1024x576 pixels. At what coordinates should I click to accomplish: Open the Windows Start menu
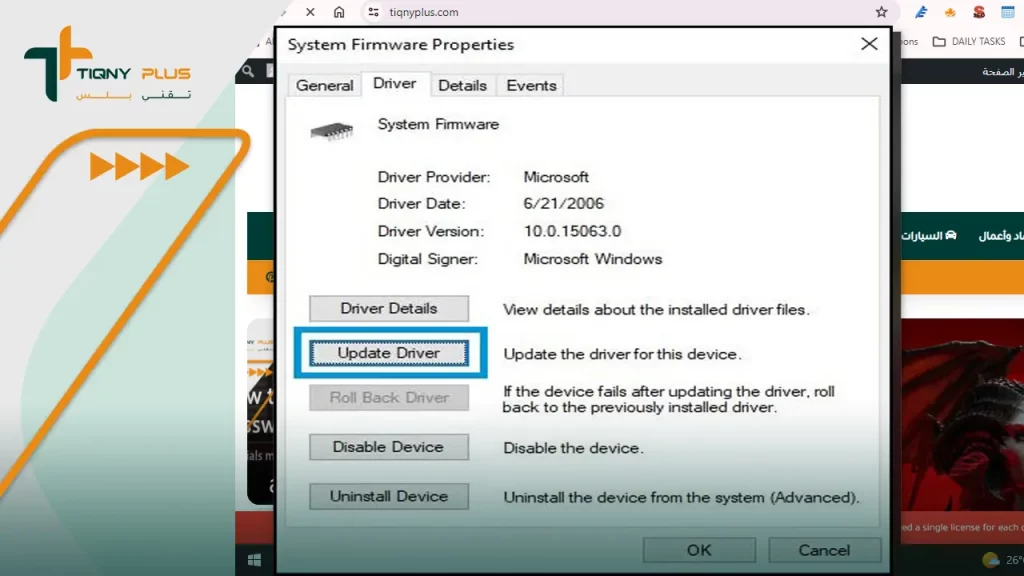point(255,558)
